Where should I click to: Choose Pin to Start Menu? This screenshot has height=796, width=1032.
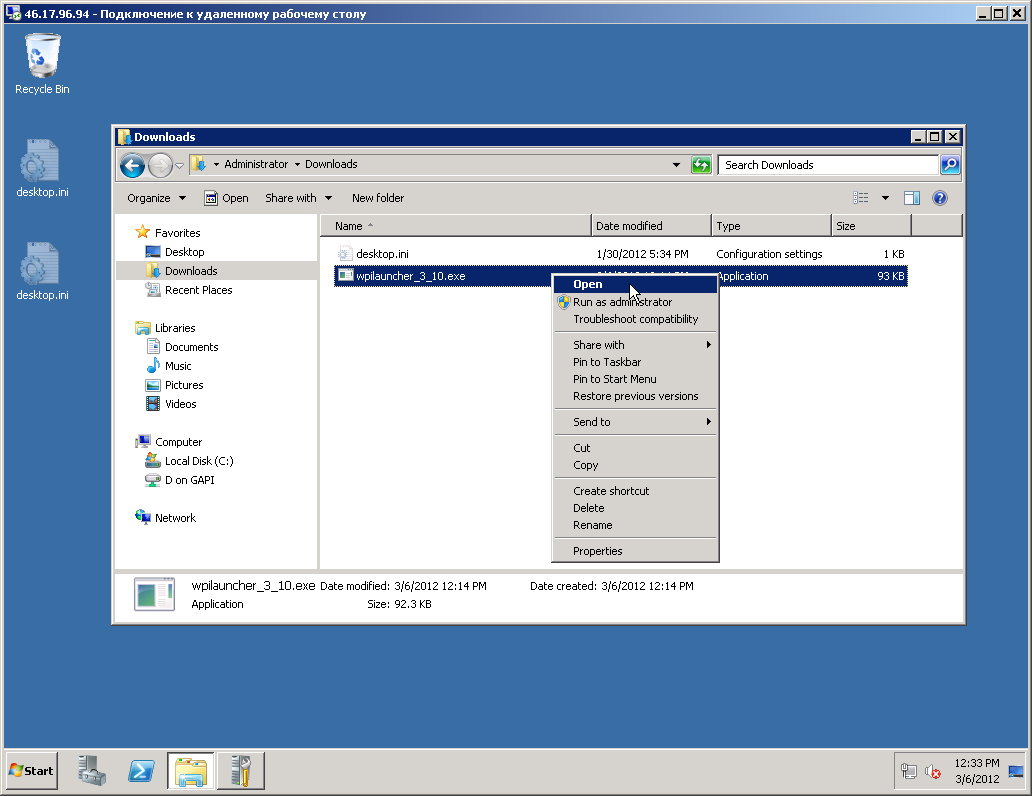click(x=635, y=379)
